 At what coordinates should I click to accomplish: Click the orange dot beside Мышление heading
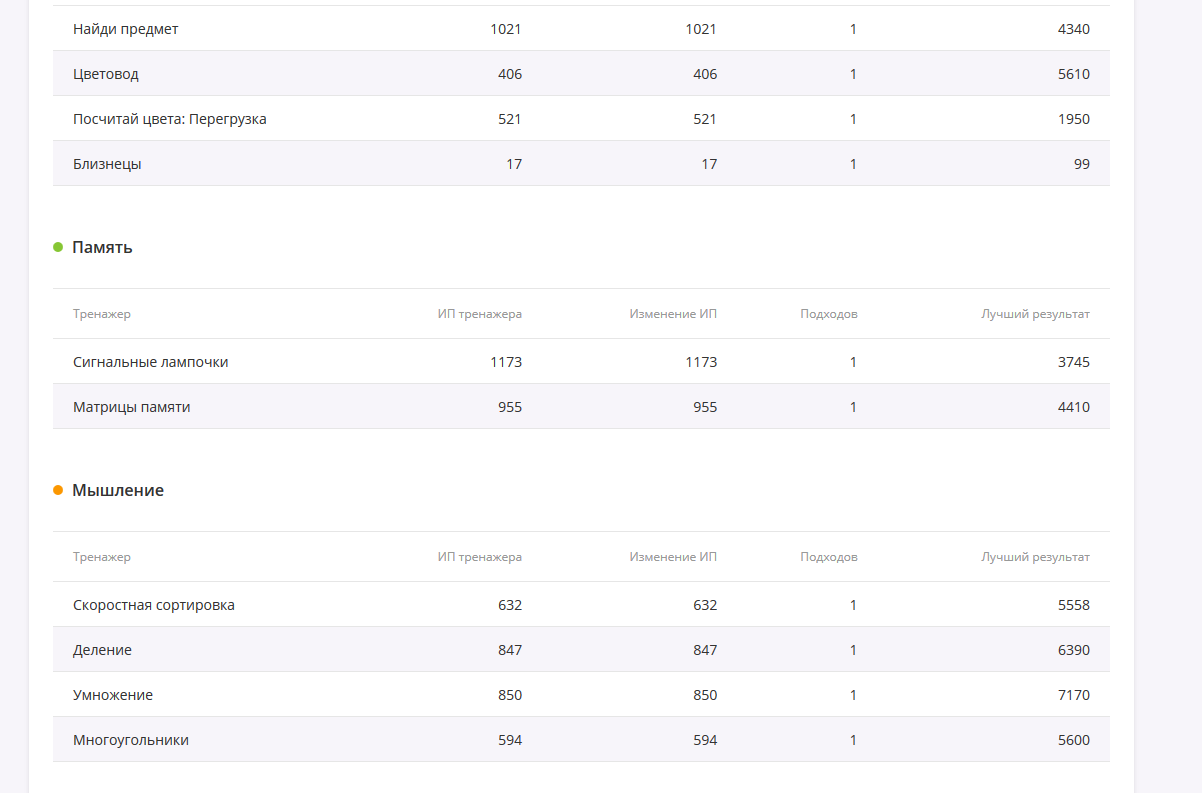[x=58, y=490]
